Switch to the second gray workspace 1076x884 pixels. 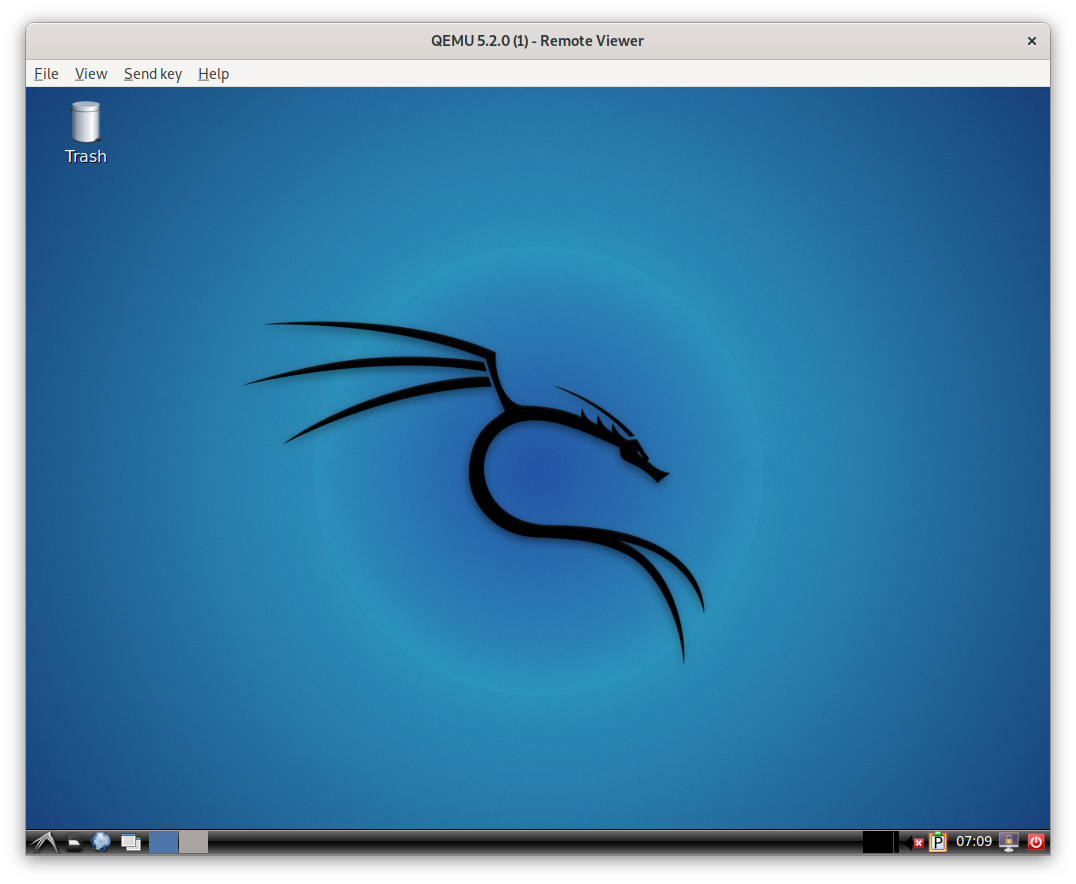(x=193, y=842)
